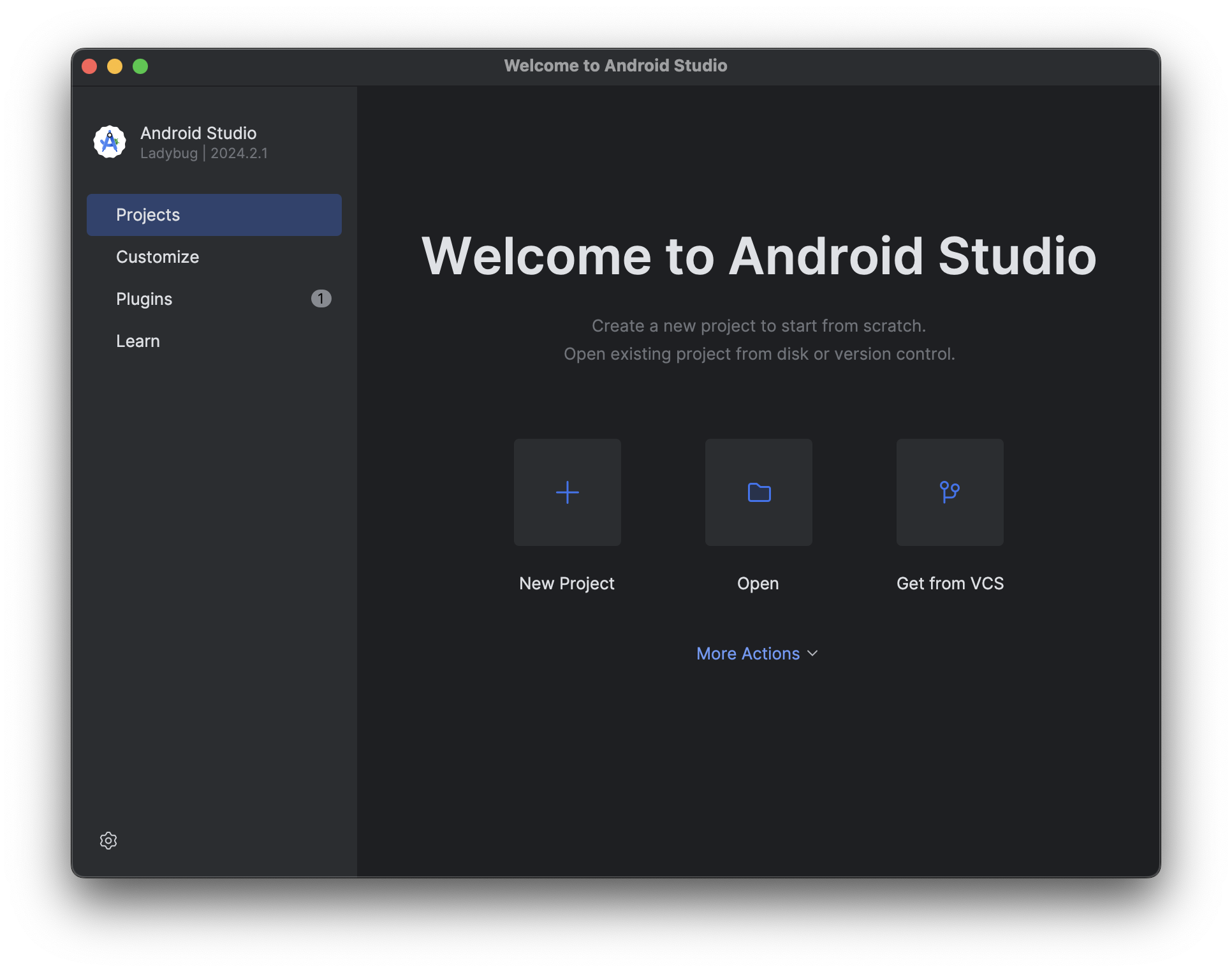Click the Get from VCS label
The height and width of the screenshot is (972, 1232).
coord(950,584)
